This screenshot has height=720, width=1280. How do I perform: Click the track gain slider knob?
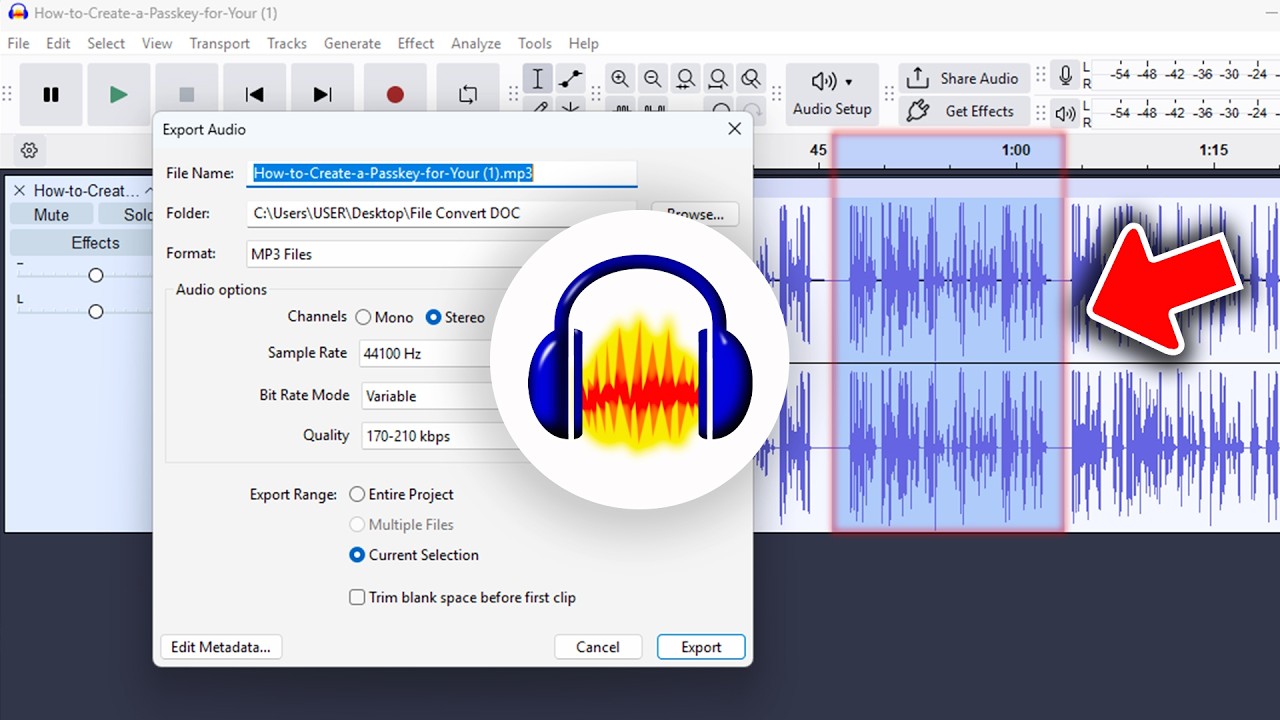(x=96, y=275)
